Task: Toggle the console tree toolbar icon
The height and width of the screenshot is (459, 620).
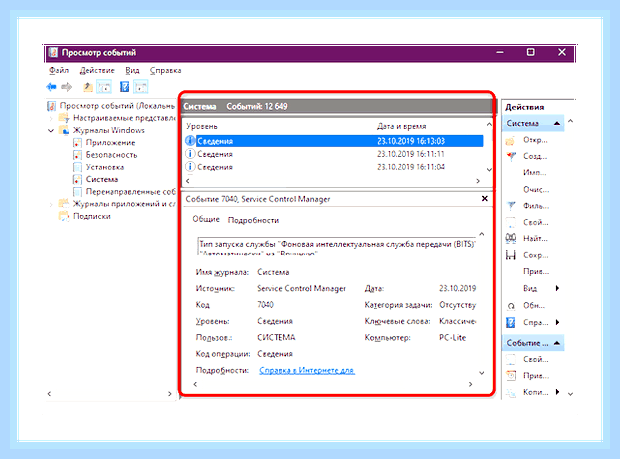Action: tap(104, 87)
